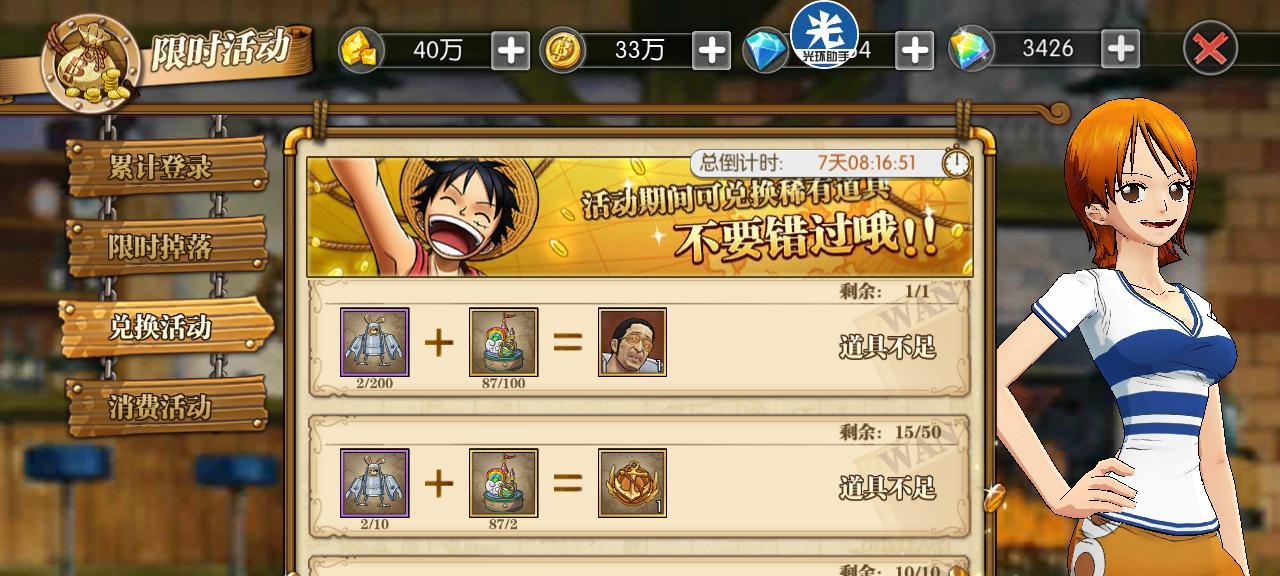View the golden badge reward item
This screenshot has height=576, width=1280.
[632, 483]
